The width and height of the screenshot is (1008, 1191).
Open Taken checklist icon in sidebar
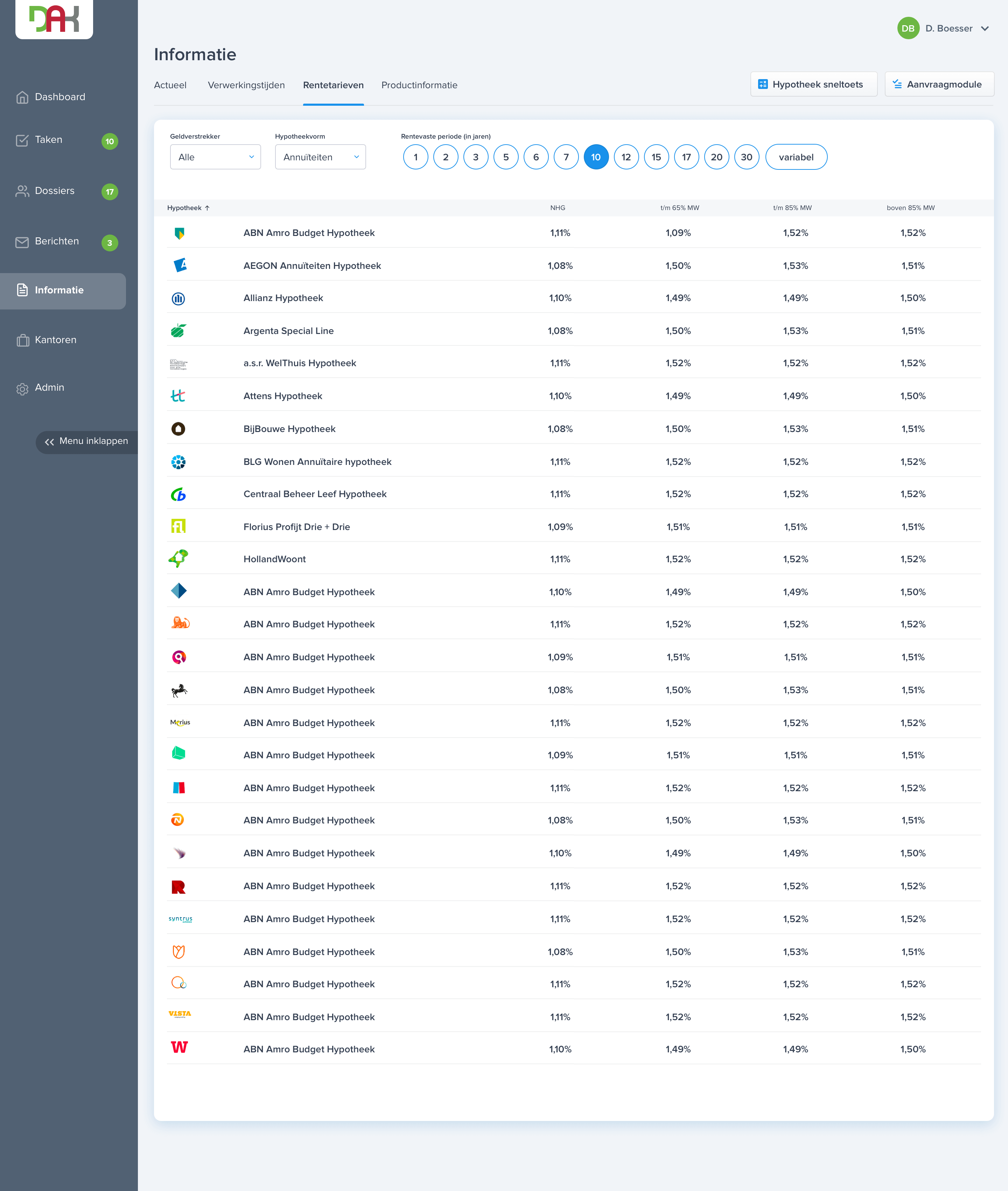pos(22,141)
